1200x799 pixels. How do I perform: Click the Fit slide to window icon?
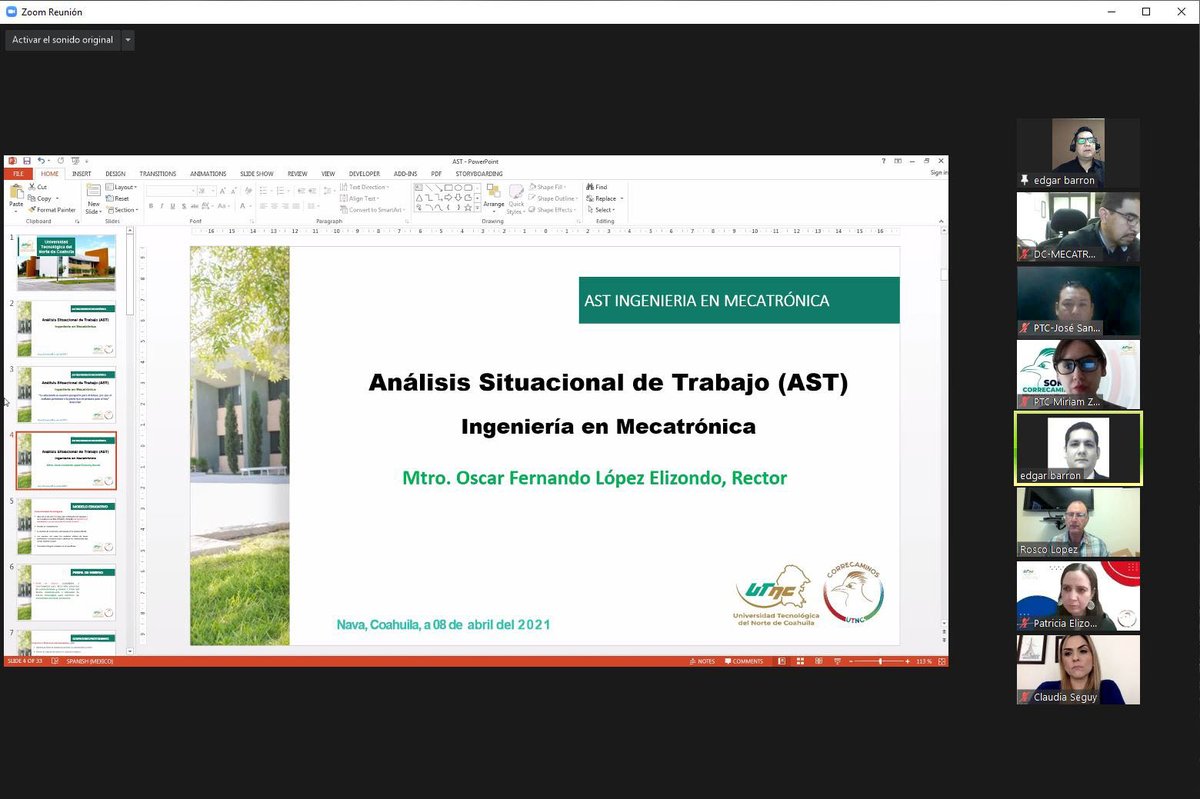coord(941,661)
